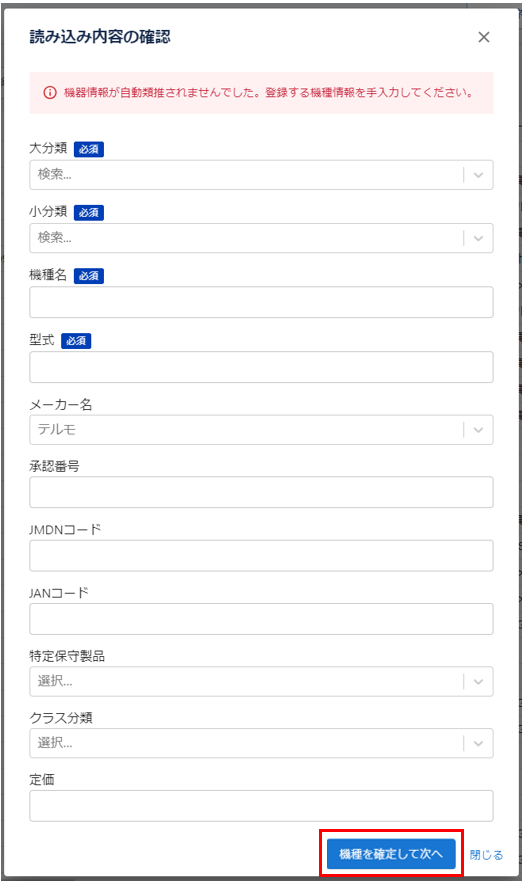Expand the 小分類 dropdown chevron
Image resolution: width=524 pixels, height=882 pixels.
(478, 238)
